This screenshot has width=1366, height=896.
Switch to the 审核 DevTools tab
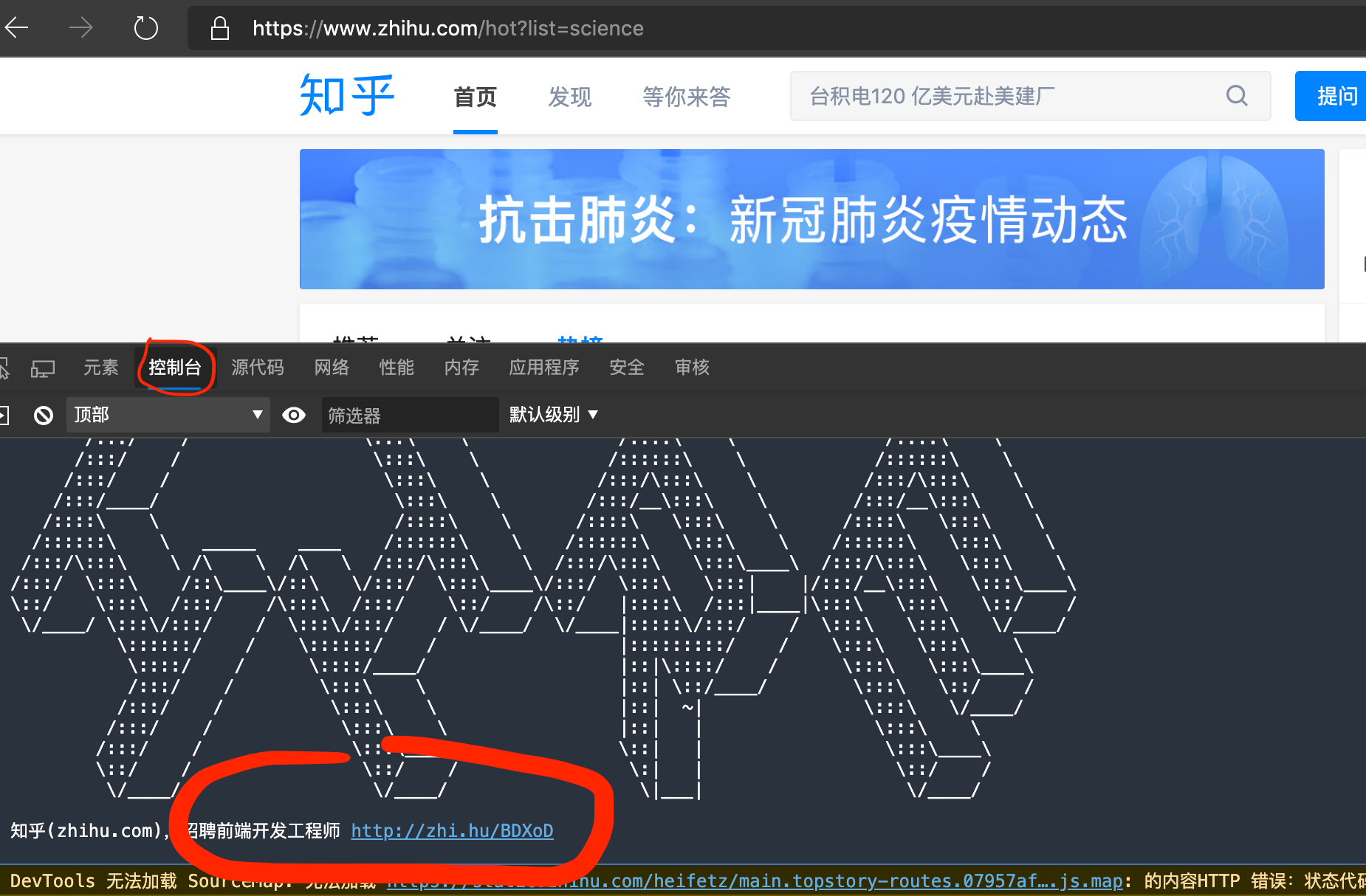pyautogui.click(x=692, y=368)
